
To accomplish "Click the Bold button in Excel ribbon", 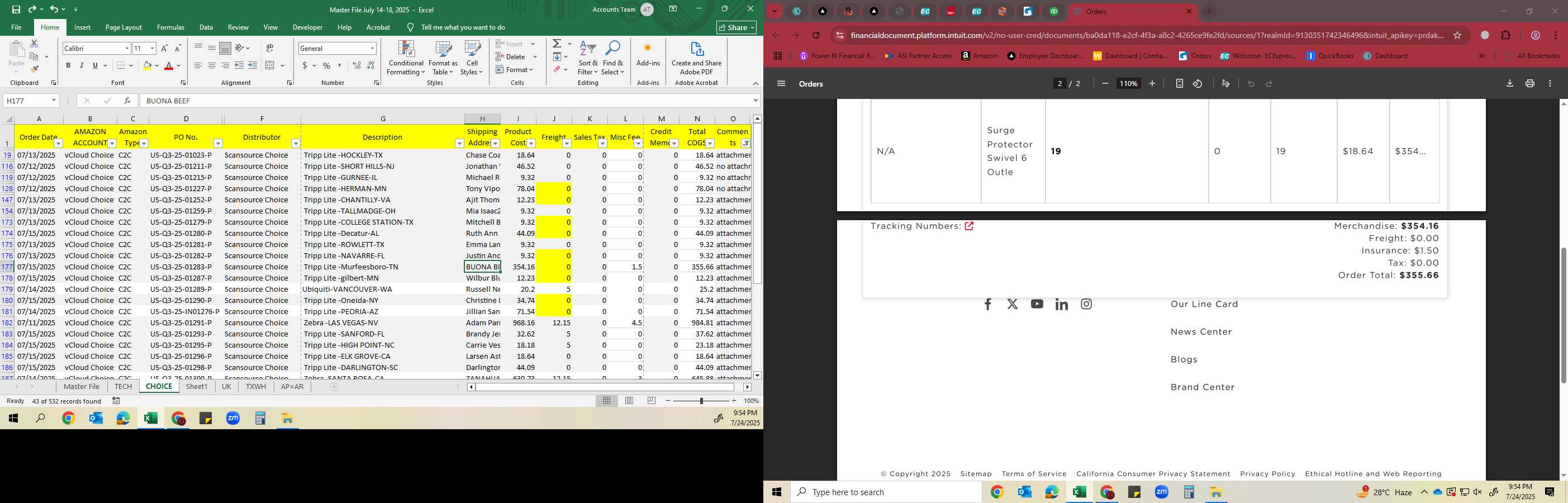I will [x=68, y=66].
